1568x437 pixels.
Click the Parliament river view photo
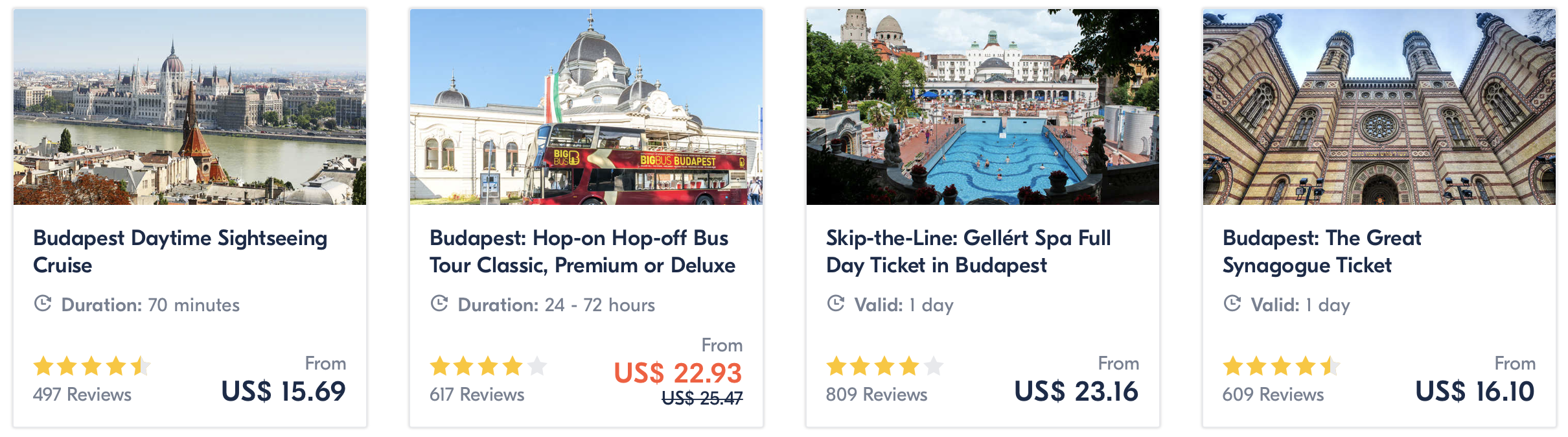tap(190, 107)
